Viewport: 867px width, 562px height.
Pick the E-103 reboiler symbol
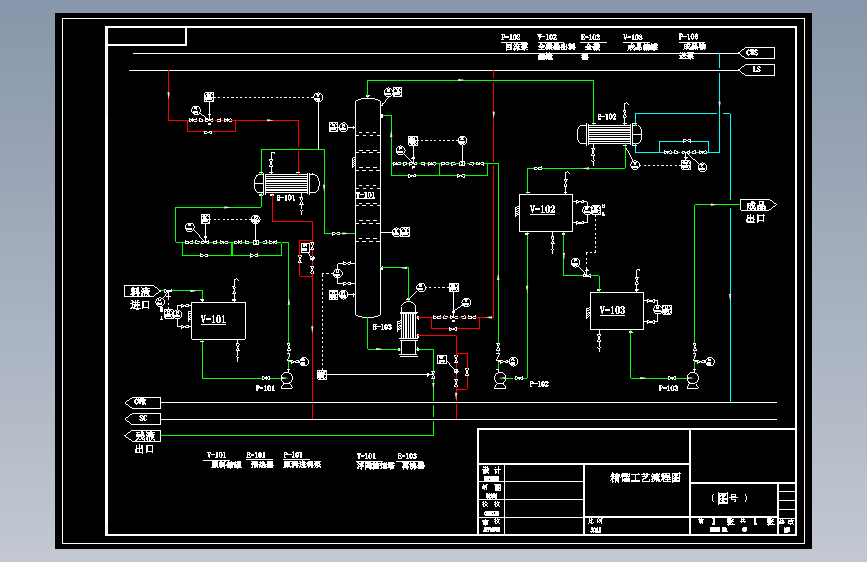pyautogui.click(x=409, y=329)
